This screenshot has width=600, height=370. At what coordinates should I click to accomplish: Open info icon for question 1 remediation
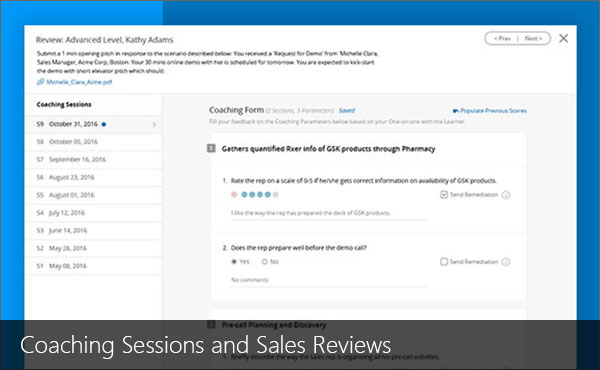tap(506, 195)
